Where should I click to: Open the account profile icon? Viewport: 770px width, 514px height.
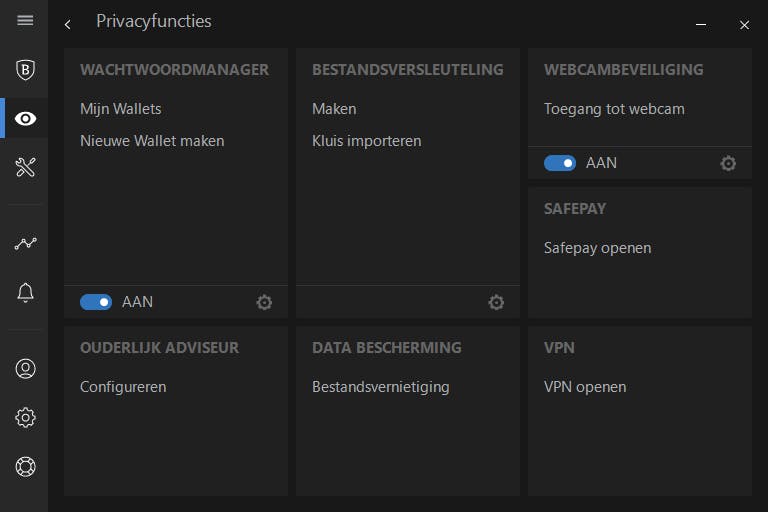tap(25, 368)
